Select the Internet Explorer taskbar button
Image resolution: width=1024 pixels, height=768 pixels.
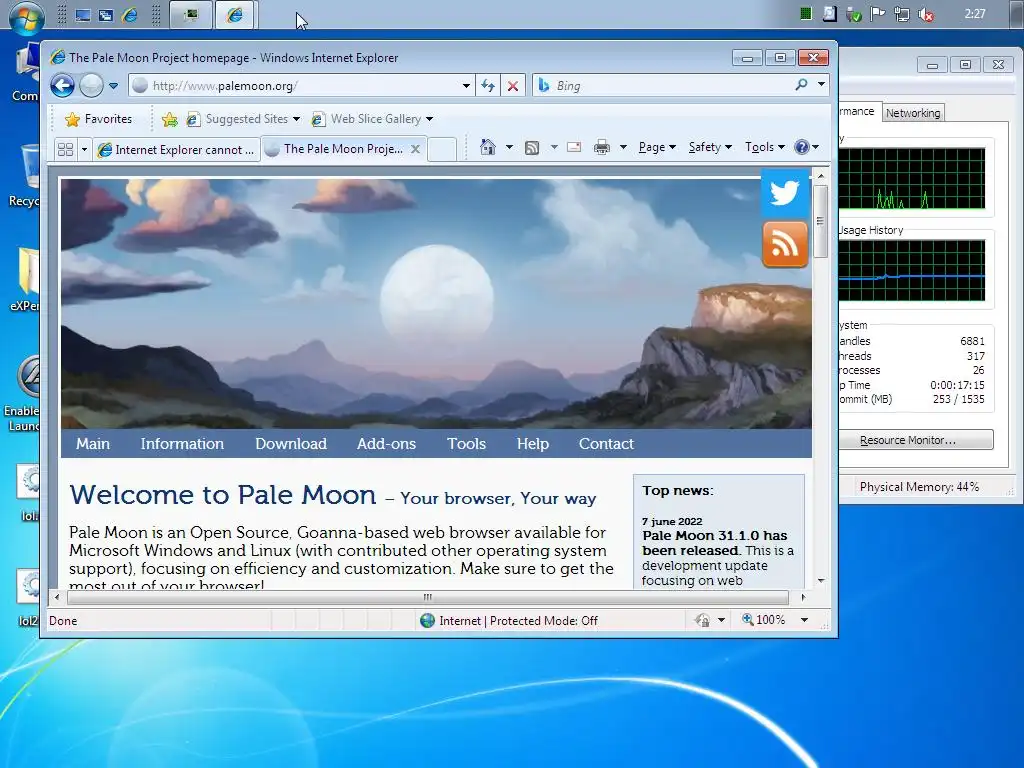coord(234,14)
